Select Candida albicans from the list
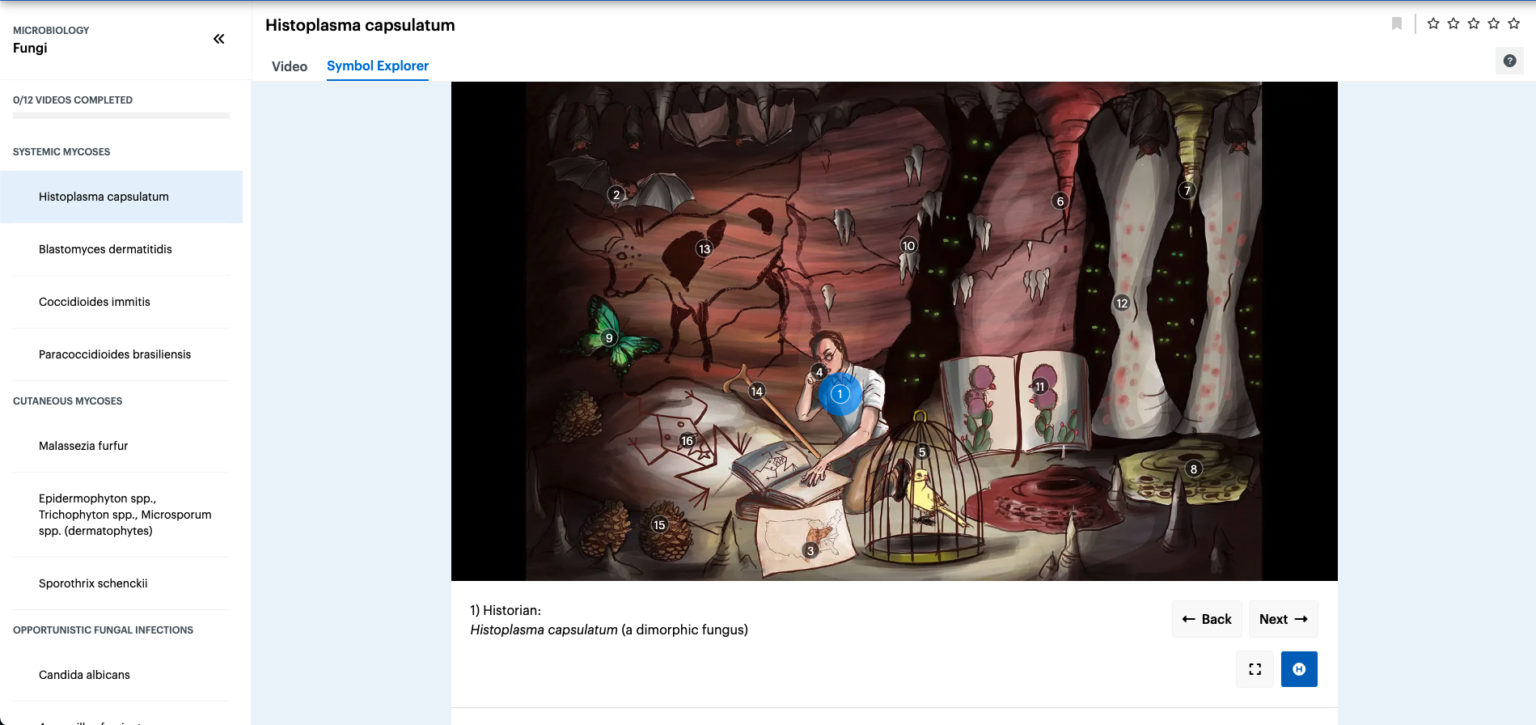Viewport: 1536px width, 725px height. tap(84, 675)
